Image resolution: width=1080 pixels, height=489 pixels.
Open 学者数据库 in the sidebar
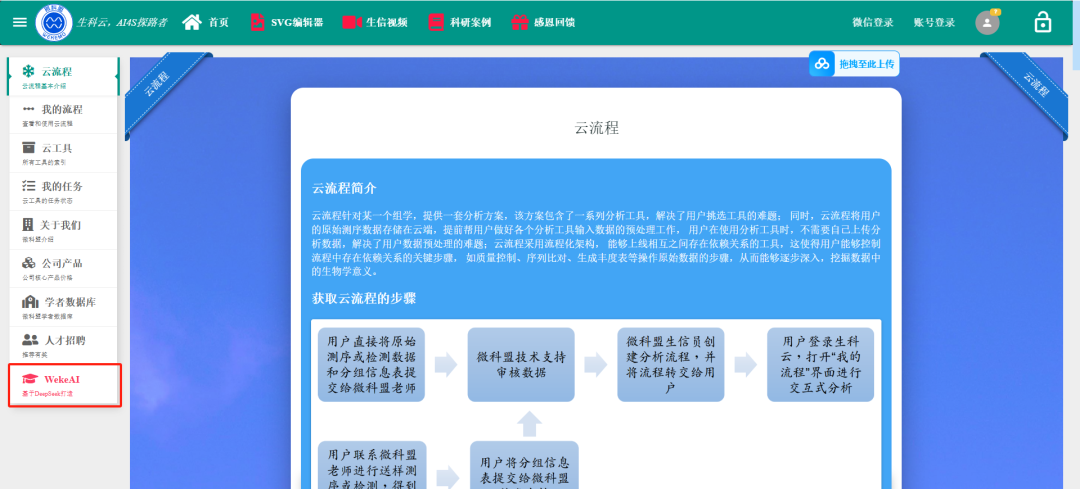pos(63,306)
